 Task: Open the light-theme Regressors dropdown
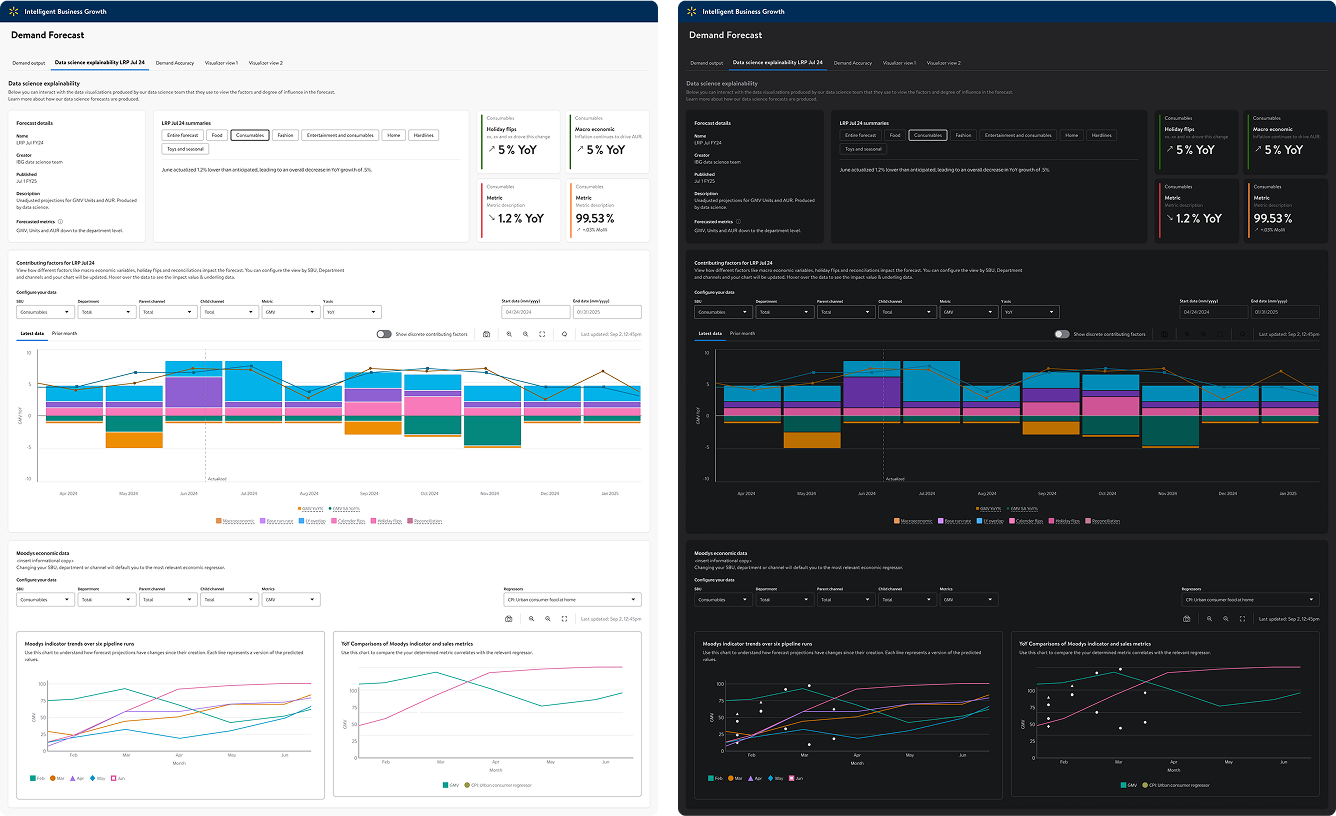[x=572, y=600]
